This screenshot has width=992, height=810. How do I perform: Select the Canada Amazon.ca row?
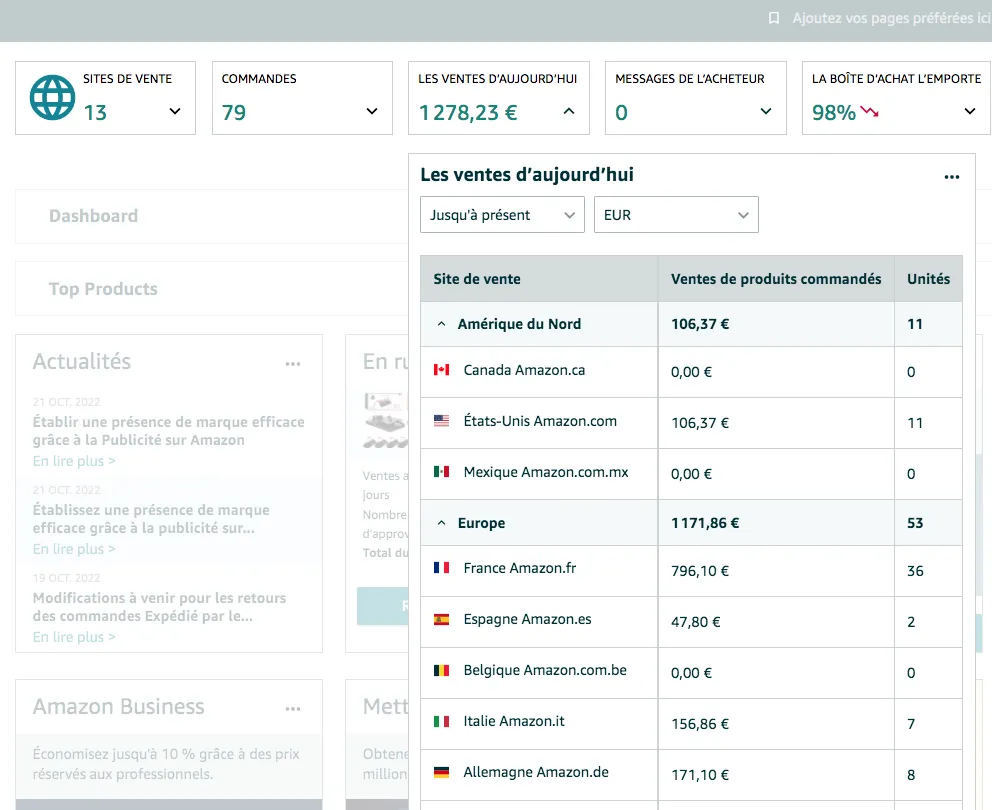point(691,372)
